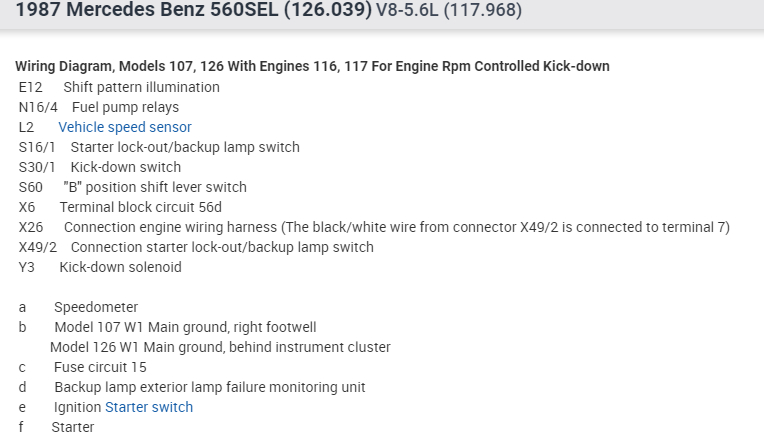
Task: Click the Speedometer legend item
Action: coord(96,307)
